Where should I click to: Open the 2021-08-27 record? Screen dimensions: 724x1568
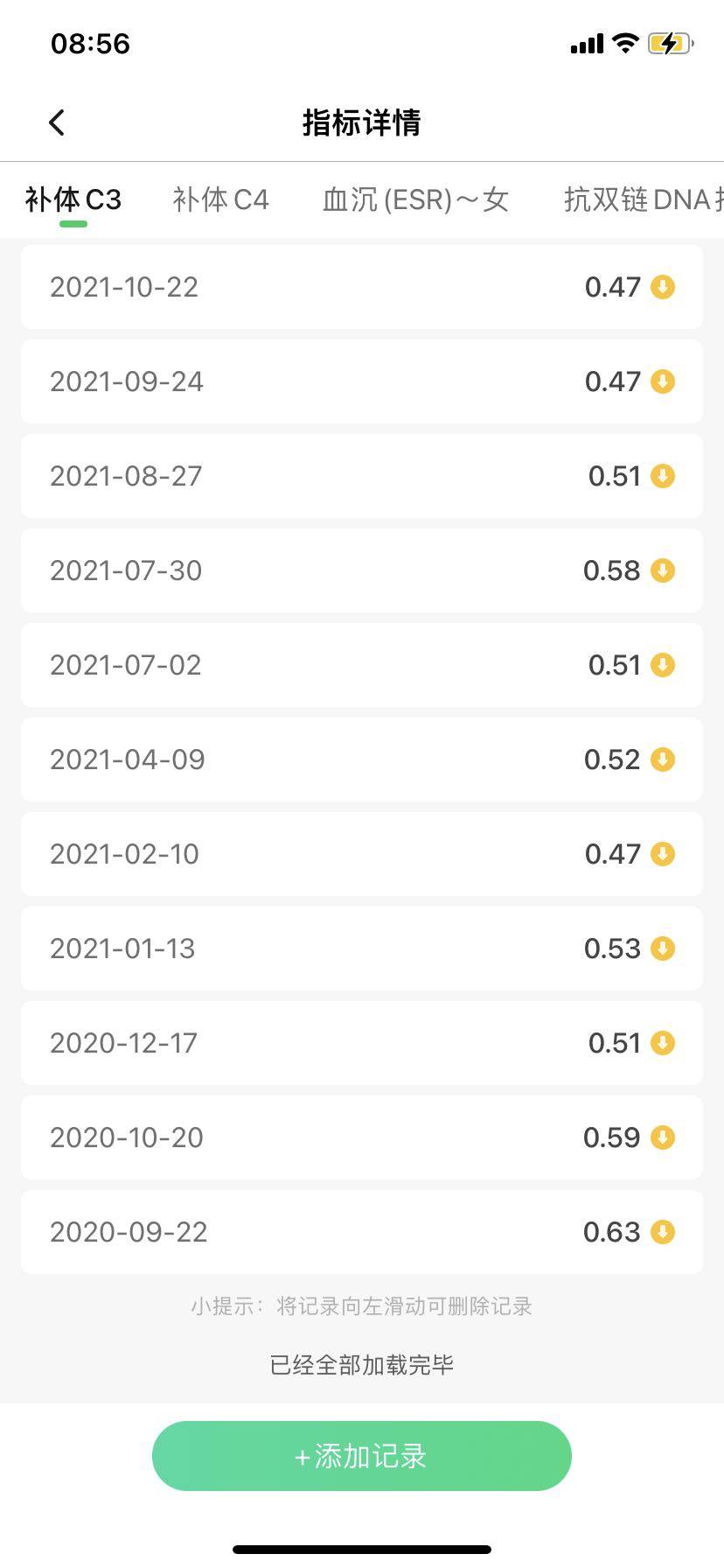click(362, 476)
